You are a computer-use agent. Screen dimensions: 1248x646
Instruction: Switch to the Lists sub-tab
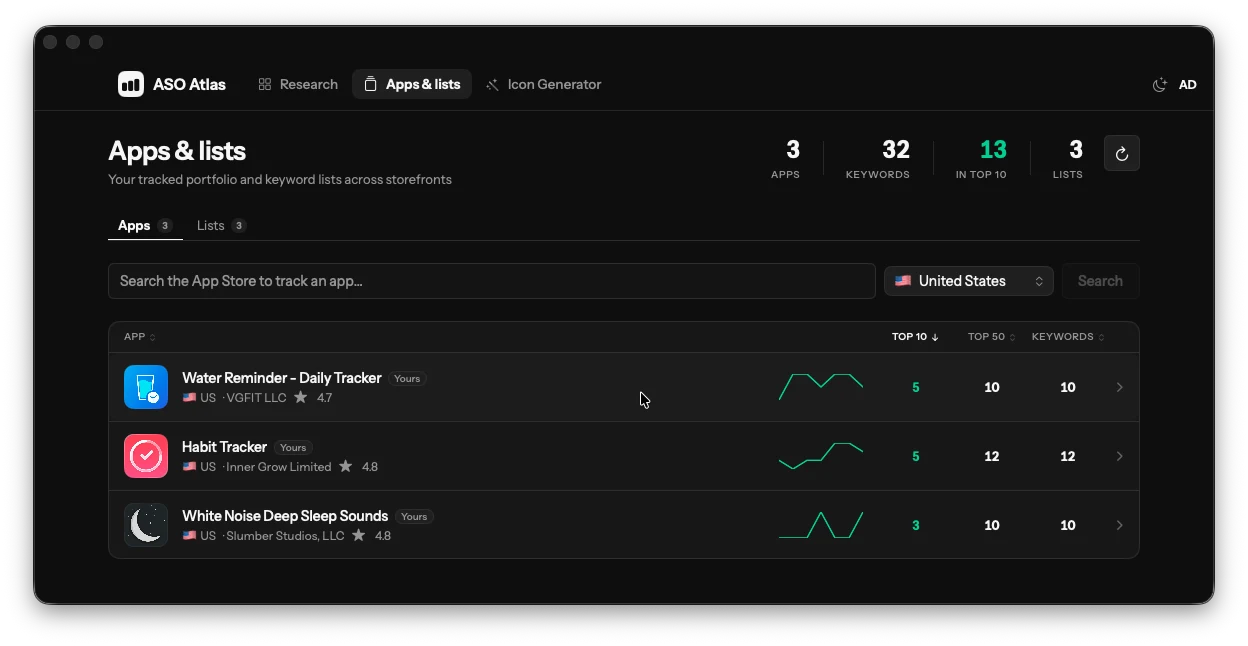click(x=221, y=225)
